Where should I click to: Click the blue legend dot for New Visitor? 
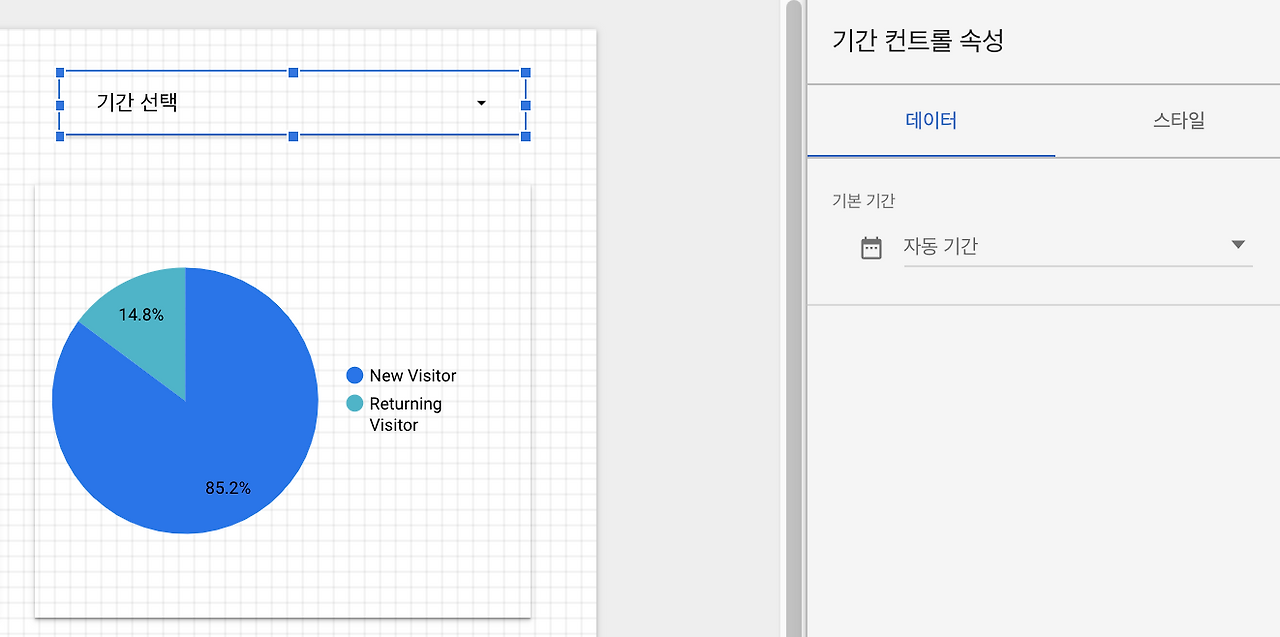tap(352, 375)
